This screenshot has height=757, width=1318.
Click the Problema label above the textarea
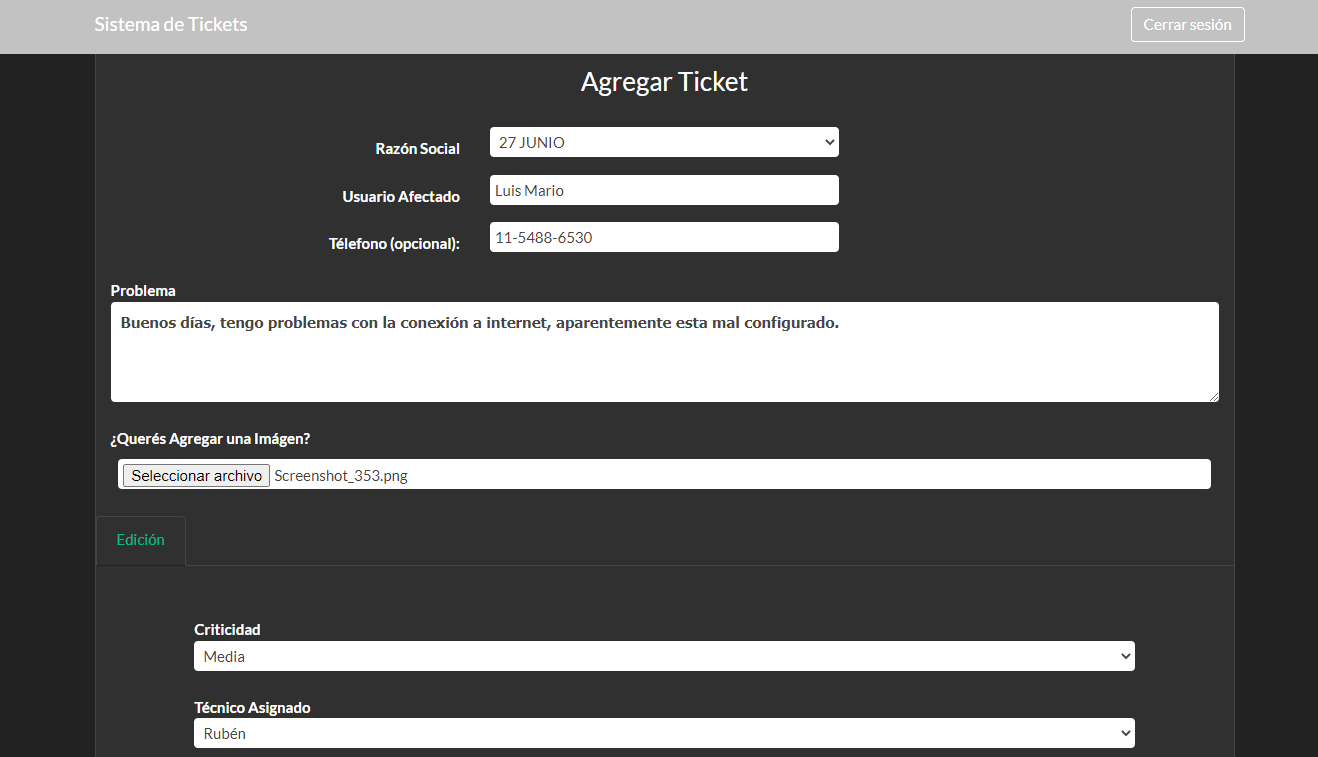[143, 291]
